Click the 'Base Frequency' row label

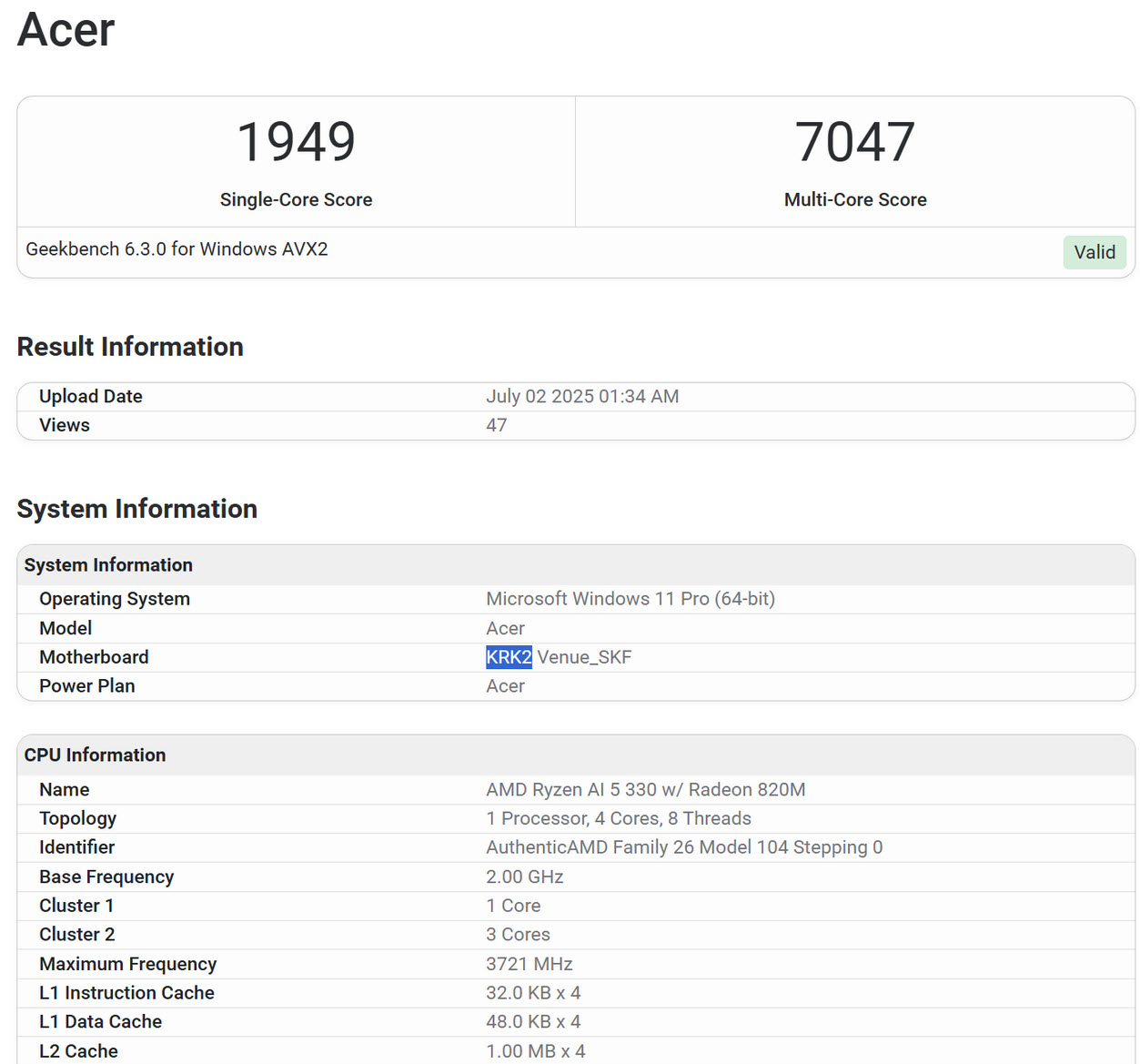click(106, 877)
